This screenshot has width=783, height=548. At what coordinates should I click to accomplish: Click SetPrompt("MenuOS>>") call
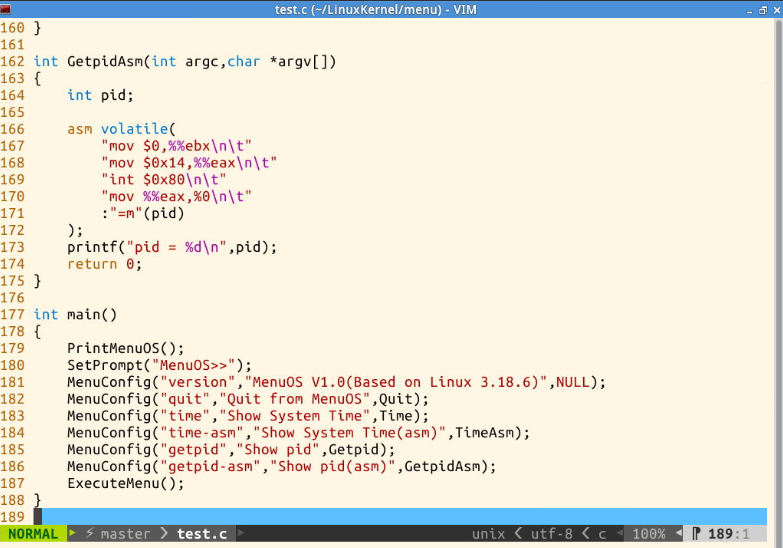pos(159,365)
